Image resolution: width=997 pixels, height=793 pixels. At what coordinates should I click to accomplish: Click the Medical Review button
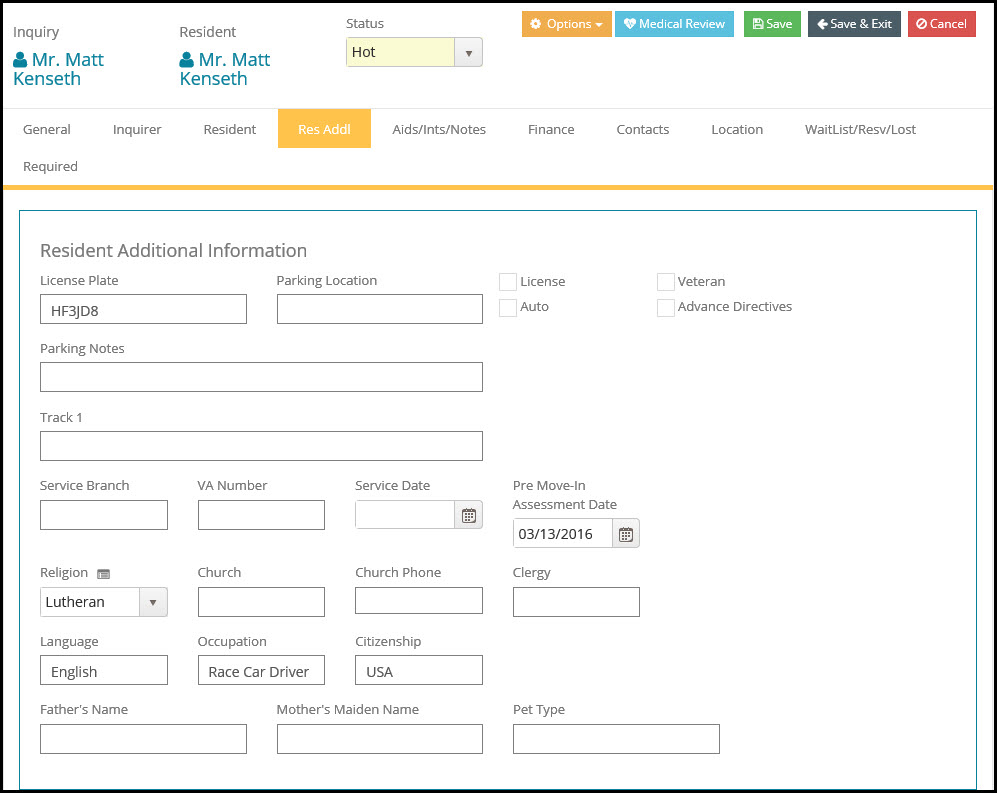point(673,24)
